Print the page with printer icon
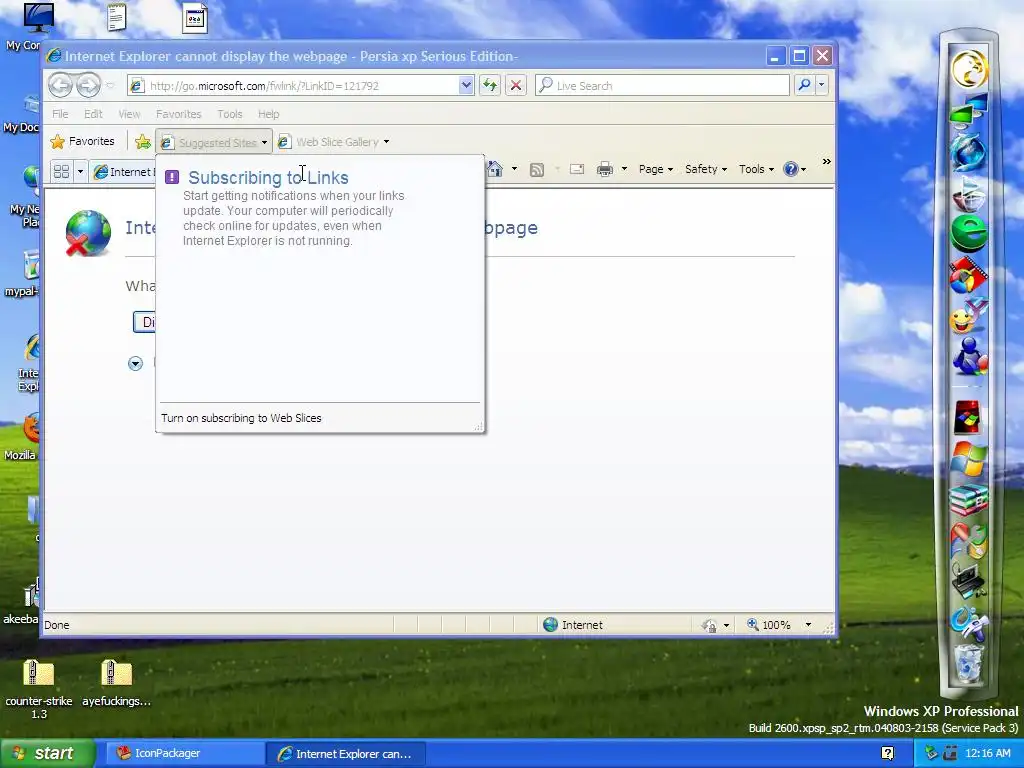 click(x=605, y=169)
